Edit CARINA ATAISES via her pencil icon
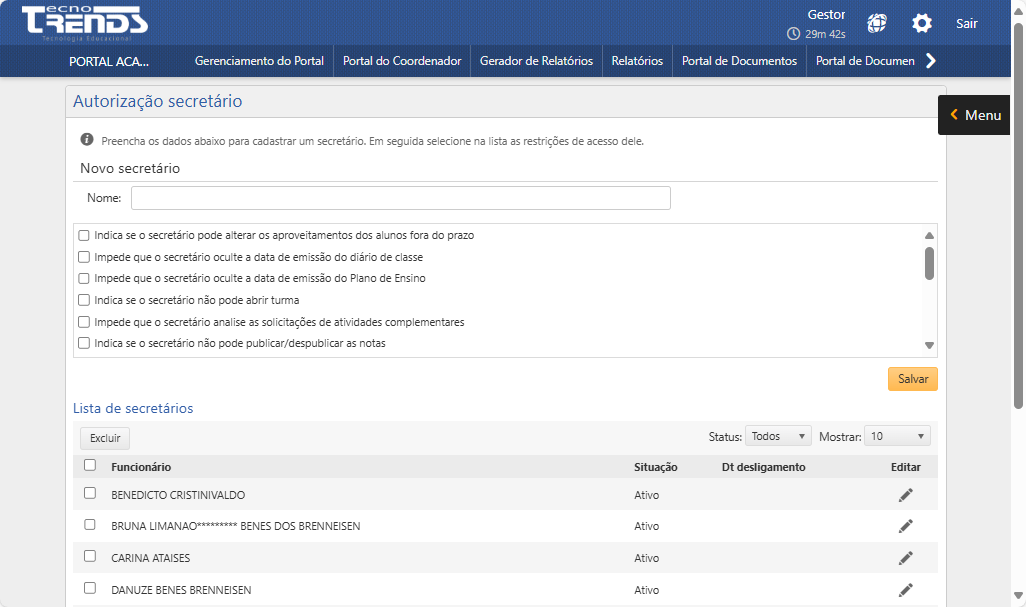The height and width of the screenshot is (607, 1026). (x=906, y=558)
